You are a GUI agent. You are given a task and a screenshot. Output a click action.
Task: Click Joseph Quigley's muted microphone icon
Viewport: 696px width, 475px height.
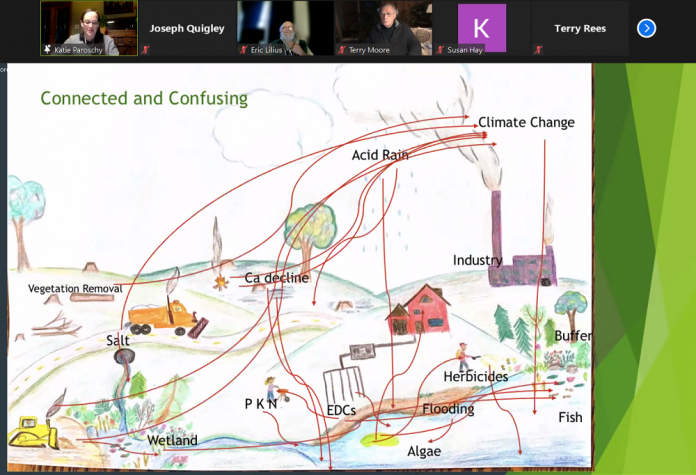[x=145, y=49]
